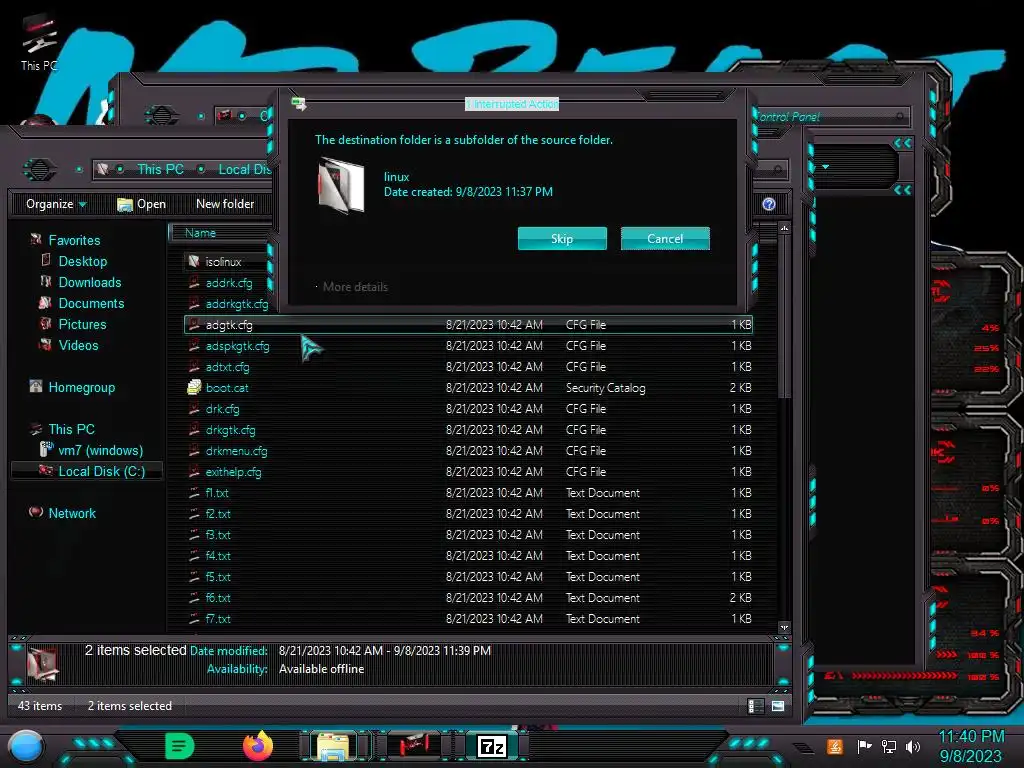Open the Organize dropdown menu
The image size is (1024, 768).
[x=56, y=204]
